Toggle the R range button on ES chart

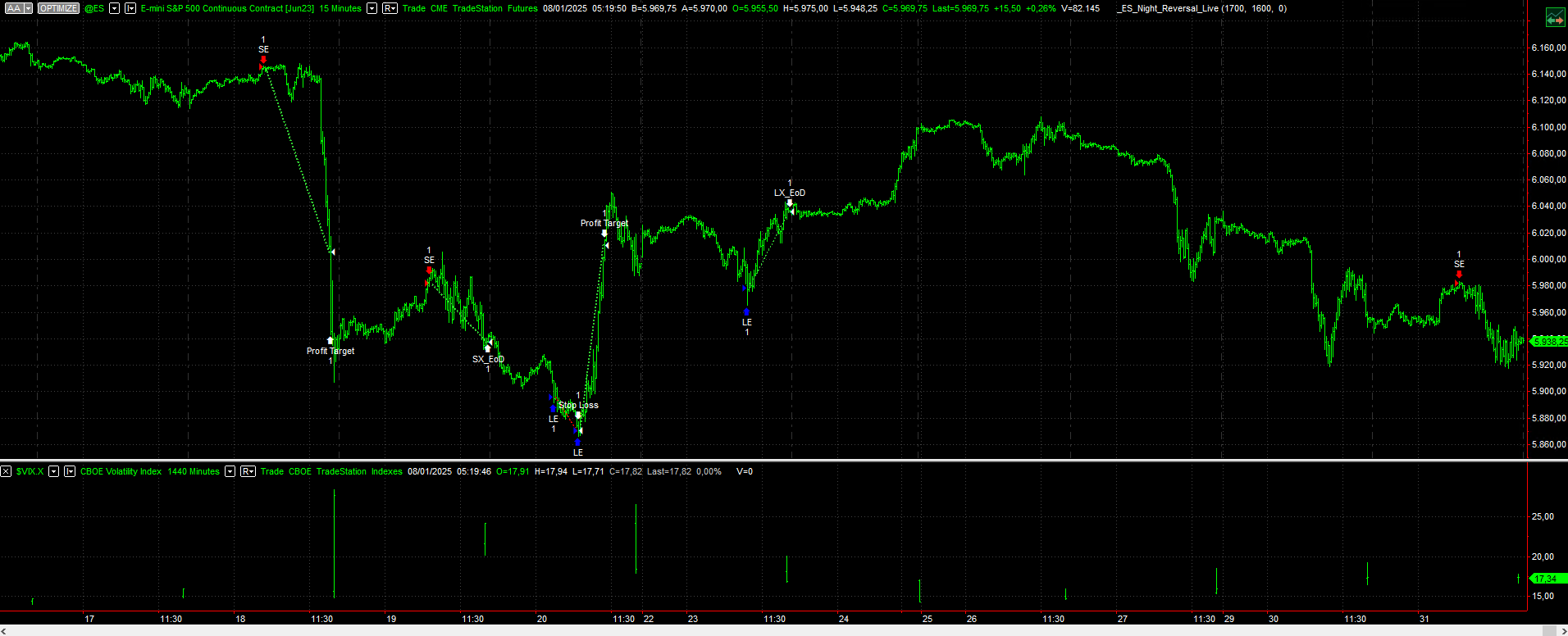pyautogui.click(x=390, y=8)
